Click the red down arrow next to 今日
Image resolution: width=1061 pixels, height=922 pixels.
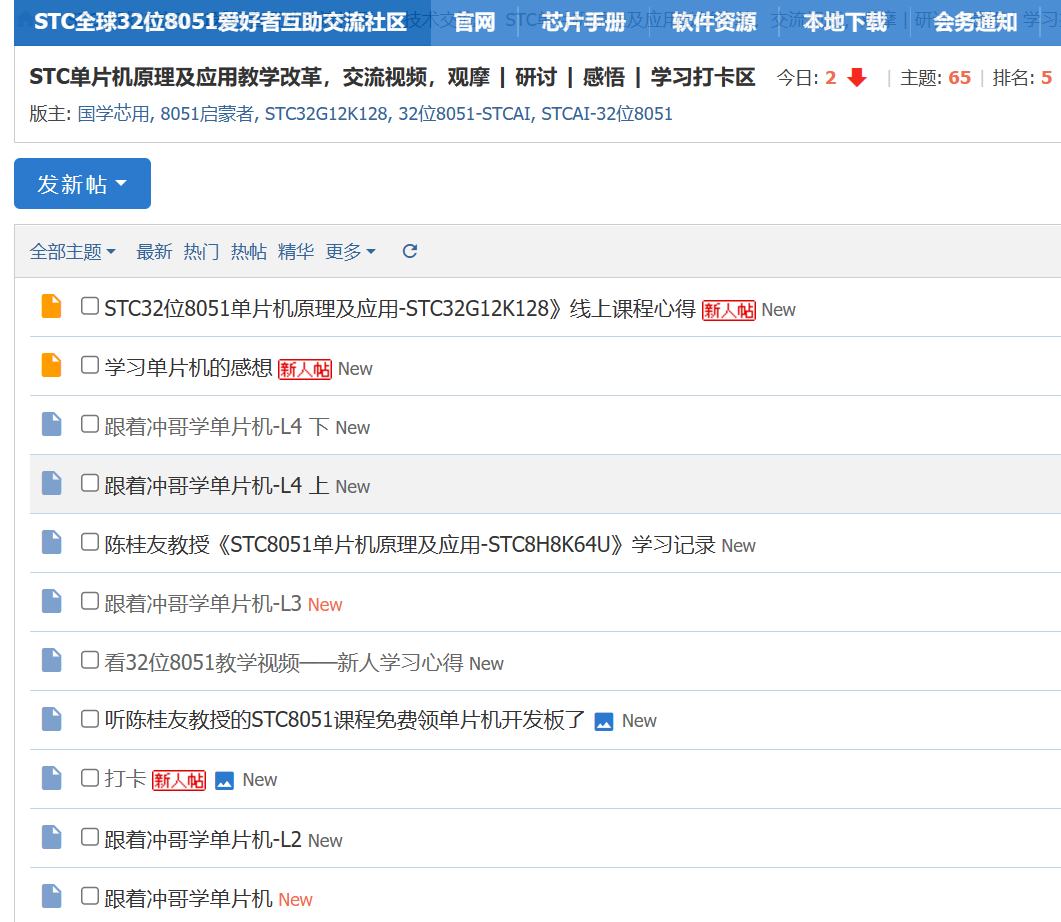click(x=857, y=77)
